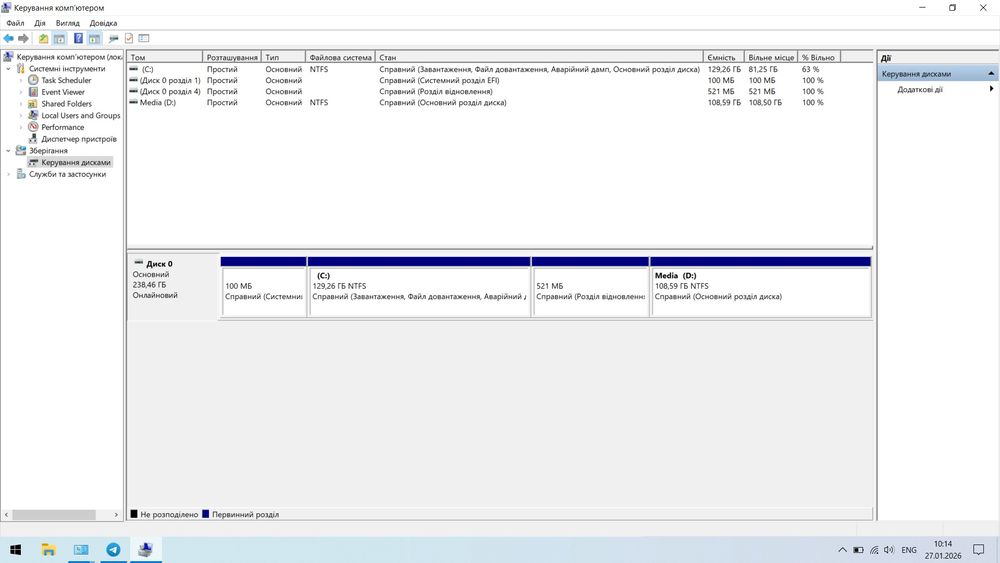Expand the Local Users and Groups node
This screenshot has width=1000, height=563.
[x=20, y=115]
